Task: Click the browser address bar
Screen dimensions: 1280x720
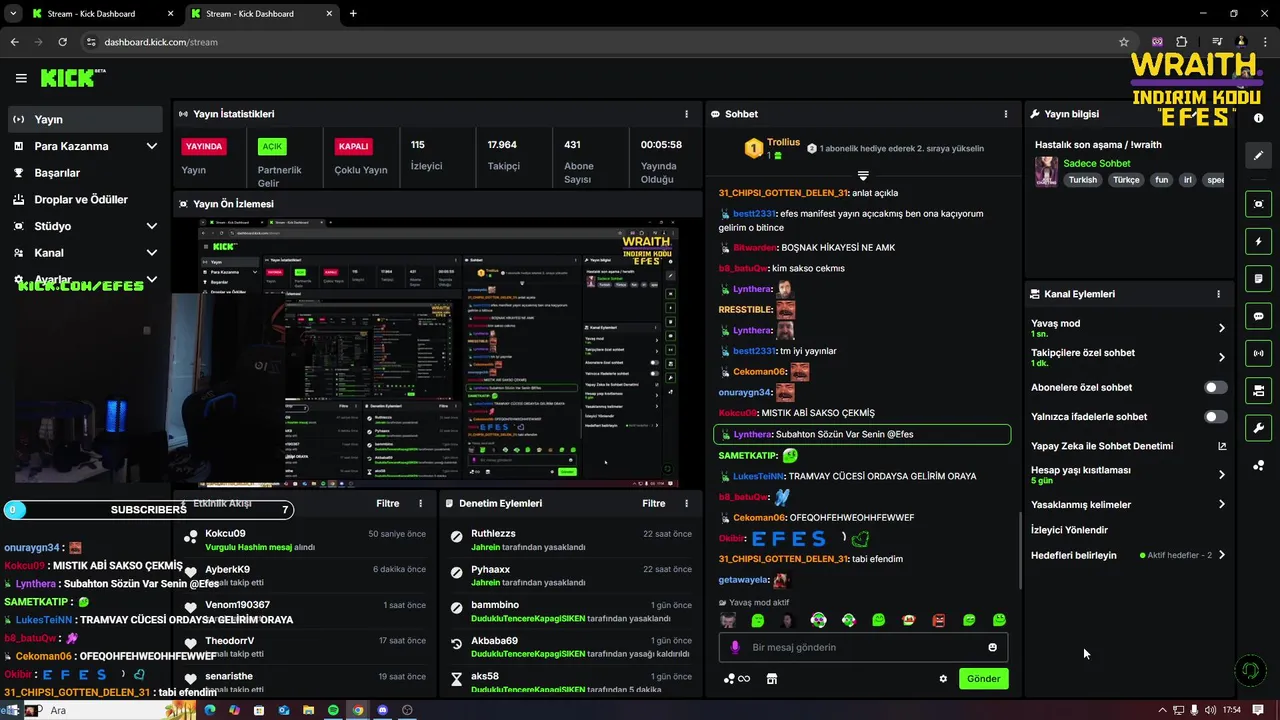Action: 600,42
